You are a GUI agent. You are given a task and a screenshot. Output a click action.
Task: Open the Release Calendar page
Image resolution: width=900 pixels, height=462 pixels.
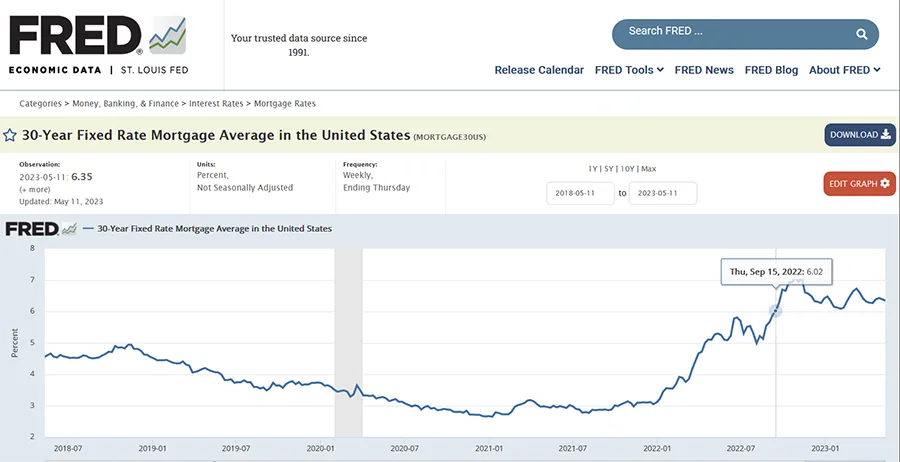point(539,70)
